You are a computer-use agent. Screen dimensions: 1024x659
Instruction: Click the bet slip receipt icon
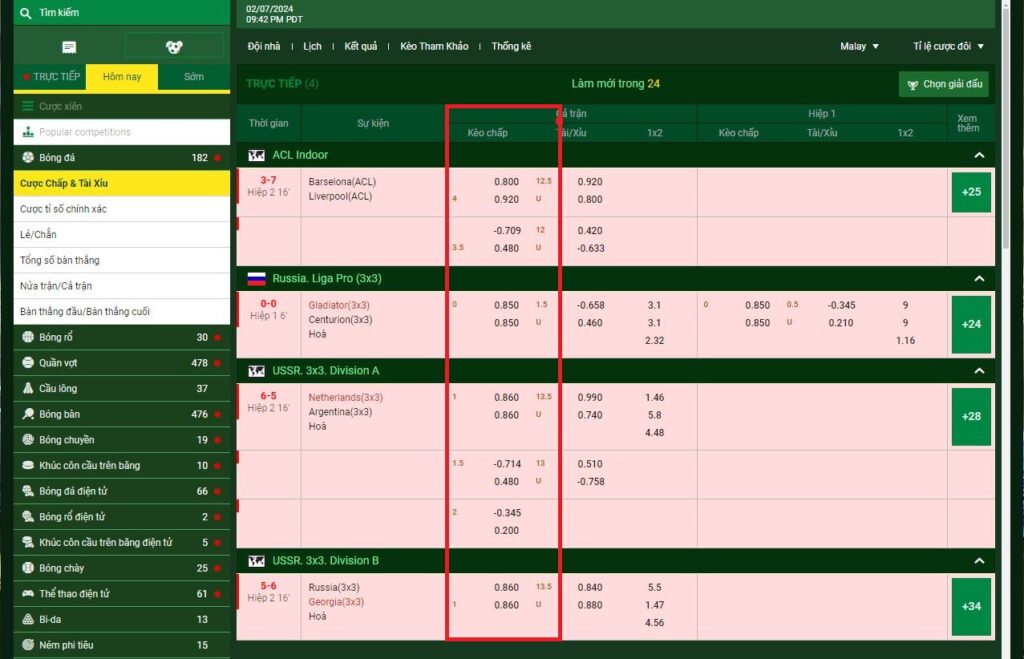[x=69, y=47]
